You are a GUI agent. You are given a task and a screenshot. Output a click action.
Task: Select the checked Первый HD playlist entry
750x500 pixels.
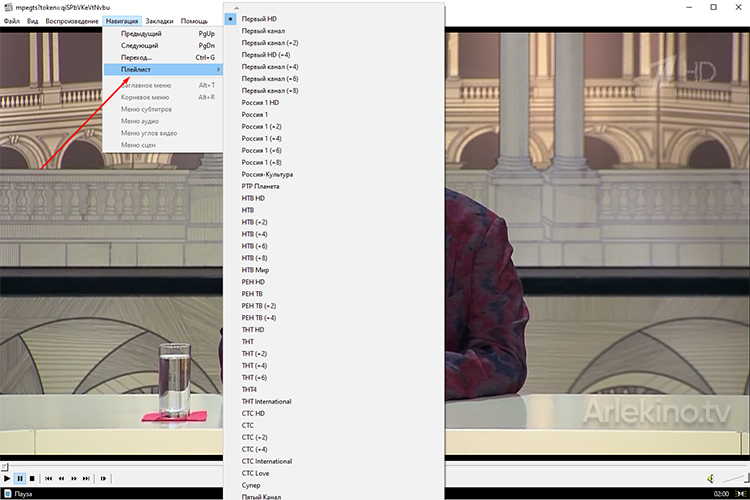tap(333, 19)
